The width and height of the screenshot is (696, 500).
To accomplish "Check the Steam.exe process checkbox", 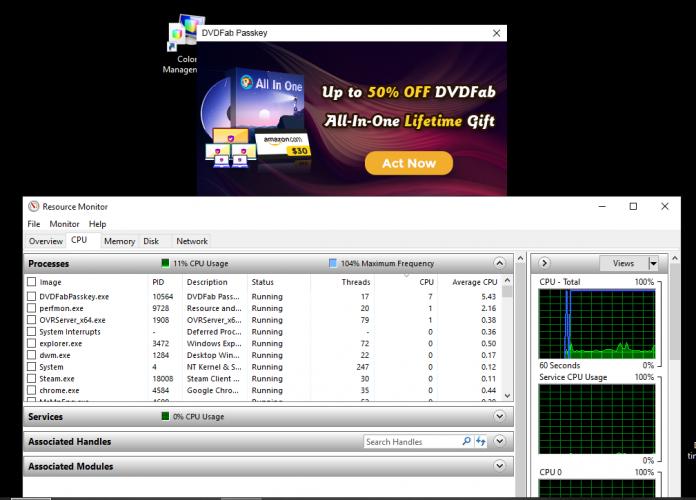I will click(32, 379).
